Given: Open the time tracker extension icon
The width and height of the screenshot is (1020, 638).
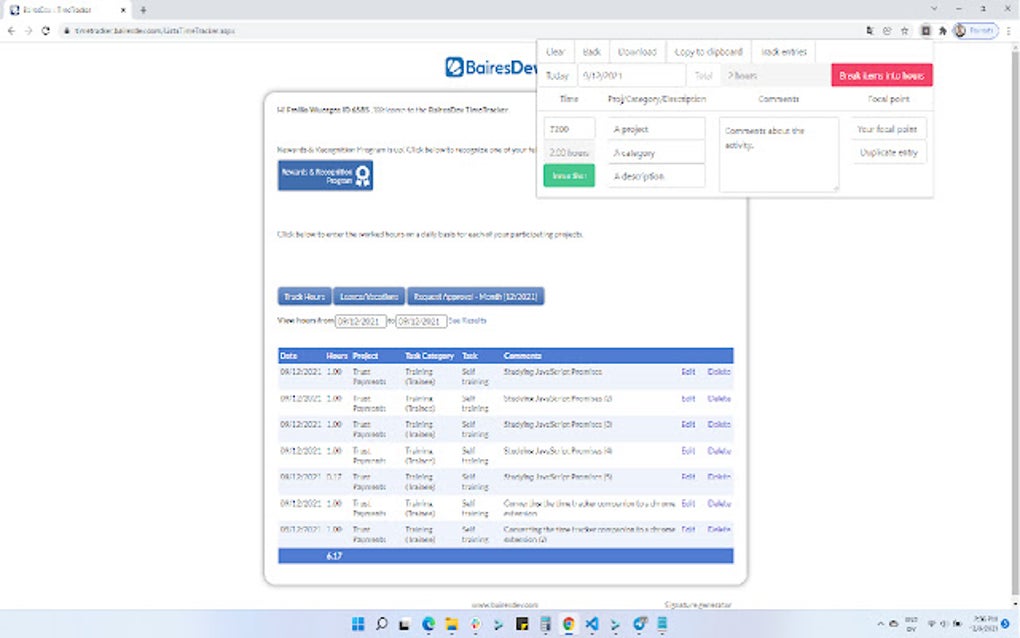Looking at the screenshot, I should click(x=925, y=30).
